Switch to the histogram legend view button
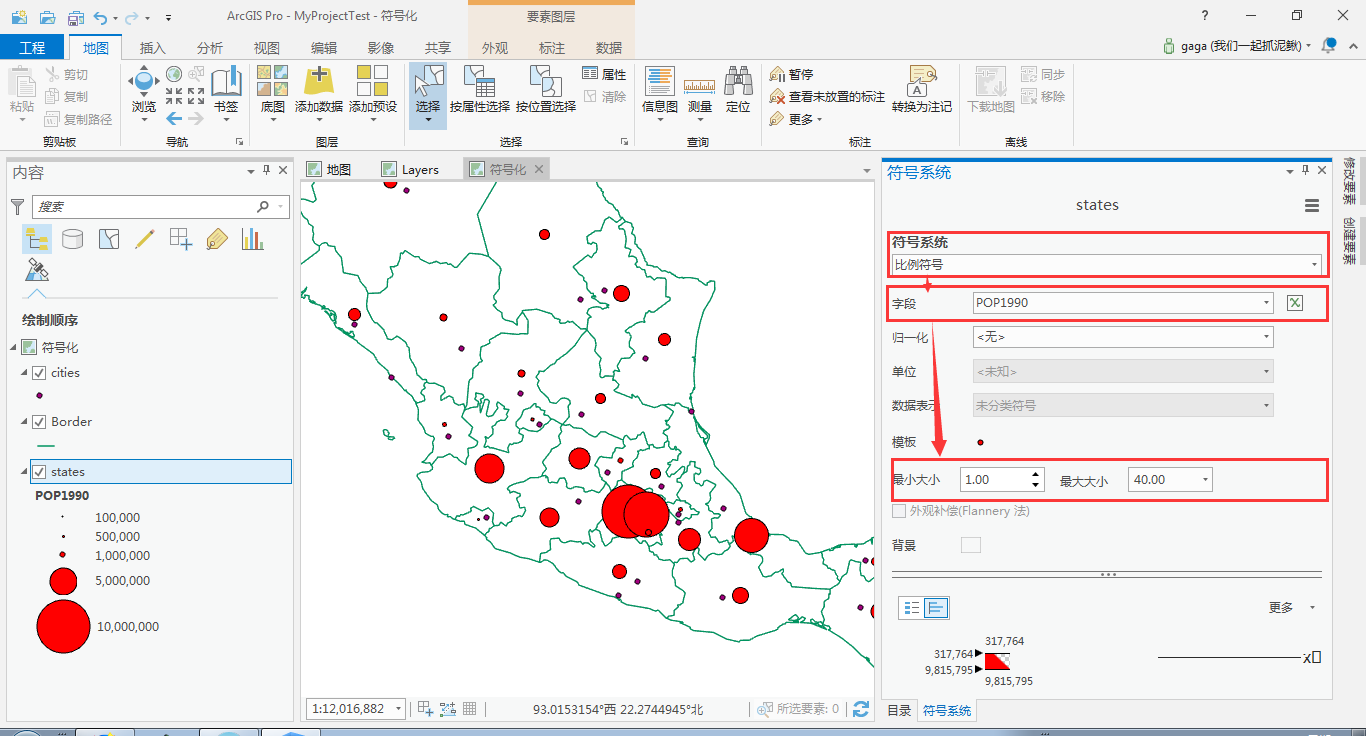Screen dimensions: 1366x736 pyautogui.click(x=936, y=608)
